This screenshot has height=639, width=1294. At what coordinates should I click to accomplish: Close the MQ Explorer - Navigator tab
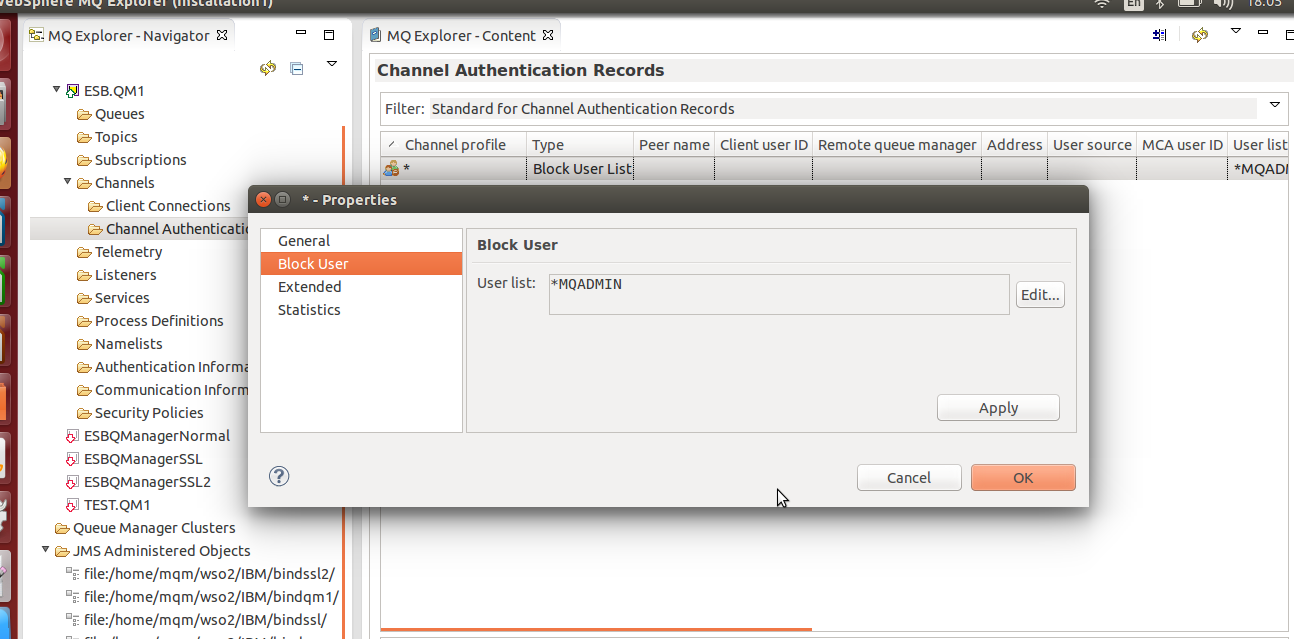[x=223, y=35]
